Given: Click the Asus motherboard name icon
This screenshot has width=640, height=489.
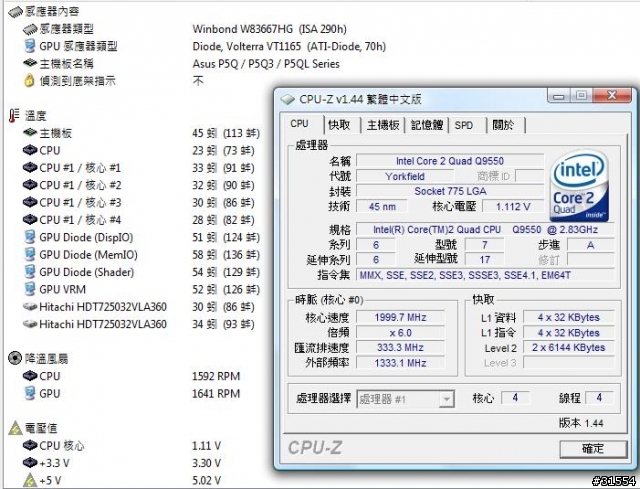Looking at the screenshot, I should tap(30, 63).
